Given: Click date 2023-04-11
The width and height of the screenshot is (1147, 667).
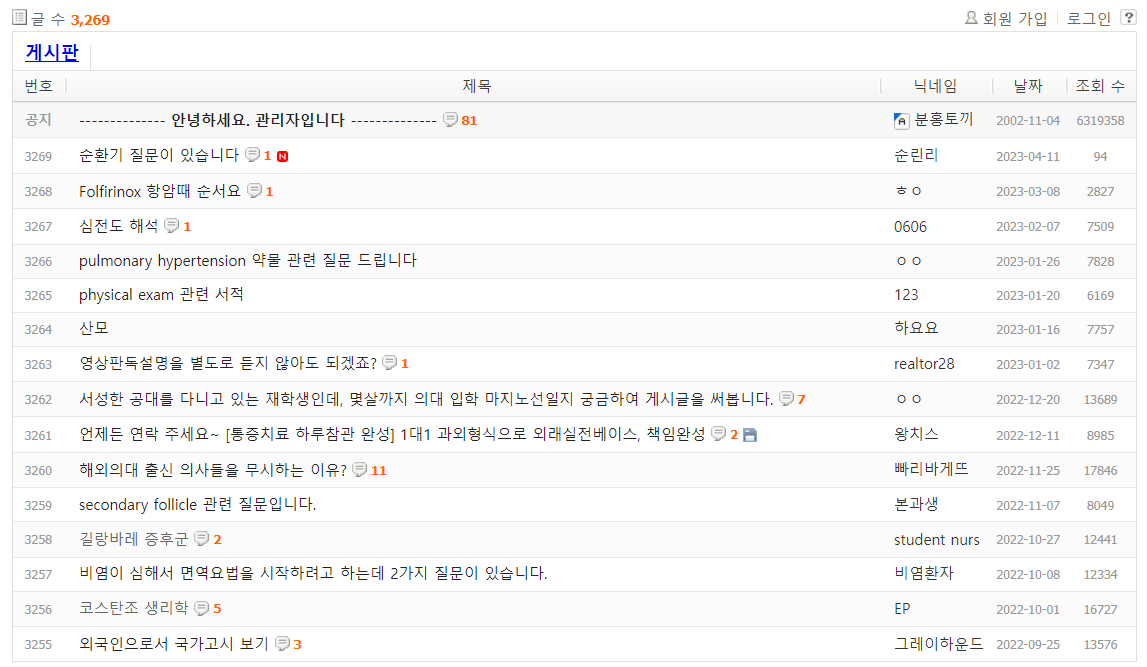Looking at the screenshot, I should [x=1028, y=157].
